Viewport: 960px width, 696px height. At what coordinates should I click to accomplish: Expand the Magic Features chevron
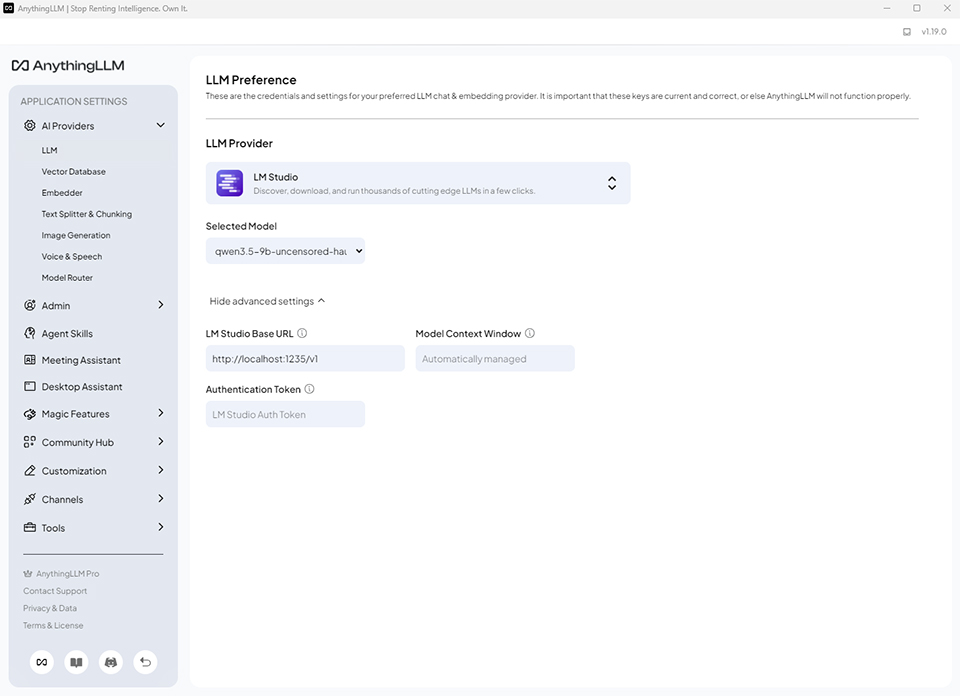click(160, 413)
